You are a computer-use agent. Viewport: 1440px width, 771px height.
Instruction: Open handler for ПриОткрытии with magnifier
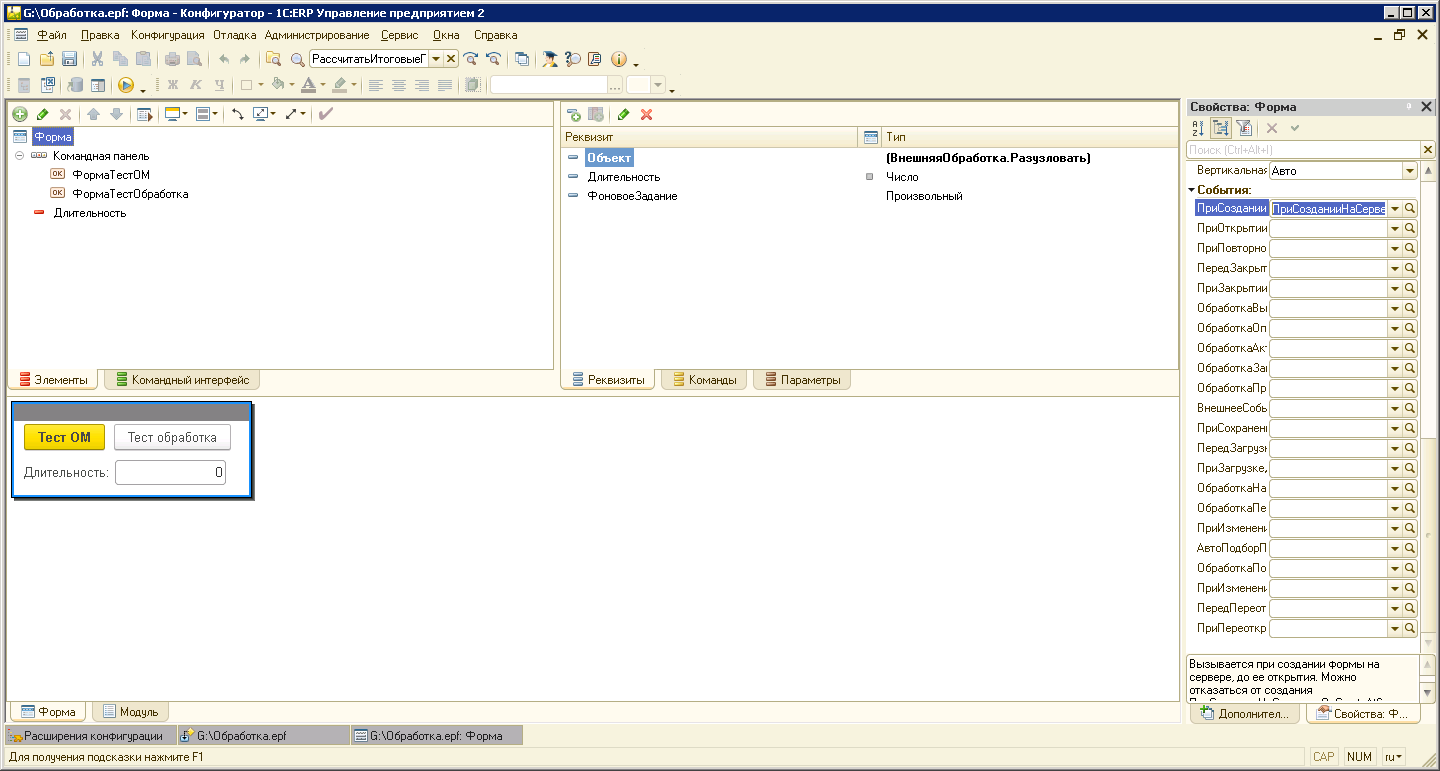click(x=1410, y=229)
